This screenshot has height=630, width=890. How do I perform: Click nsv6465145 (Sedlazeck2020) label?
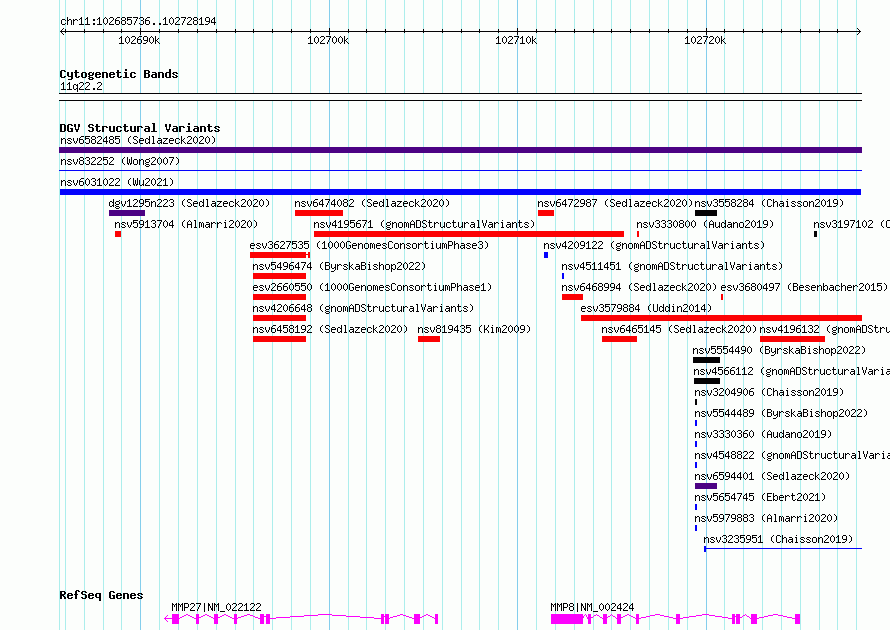(x=679, y=329)
